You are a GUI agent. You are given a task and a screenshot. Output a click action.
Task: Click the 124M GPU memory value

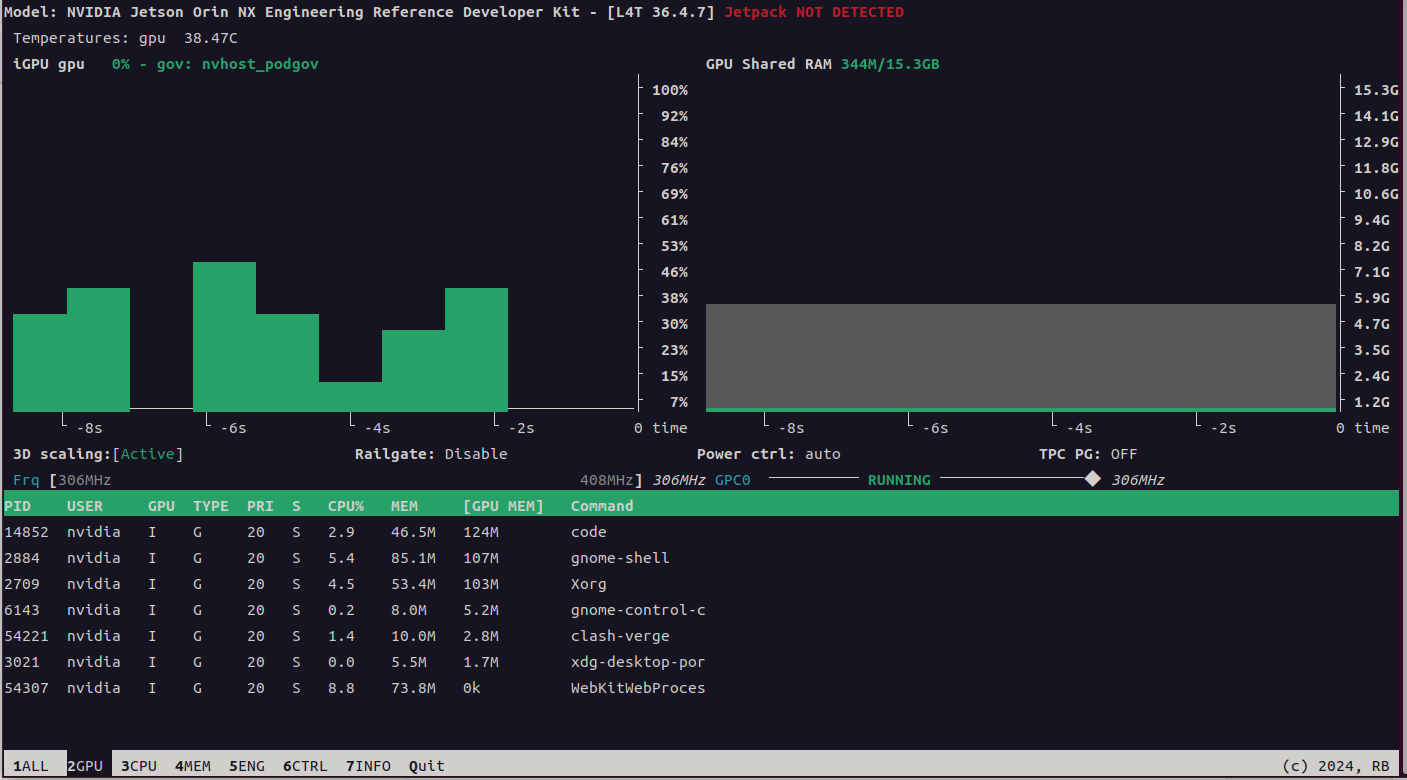(481, 532)
